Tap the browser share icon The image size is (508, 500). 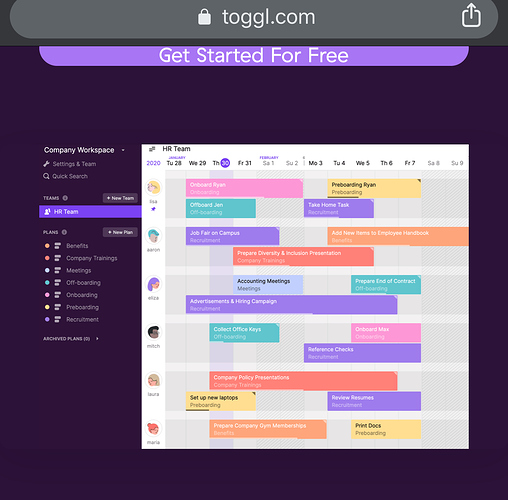click(471, 15)
